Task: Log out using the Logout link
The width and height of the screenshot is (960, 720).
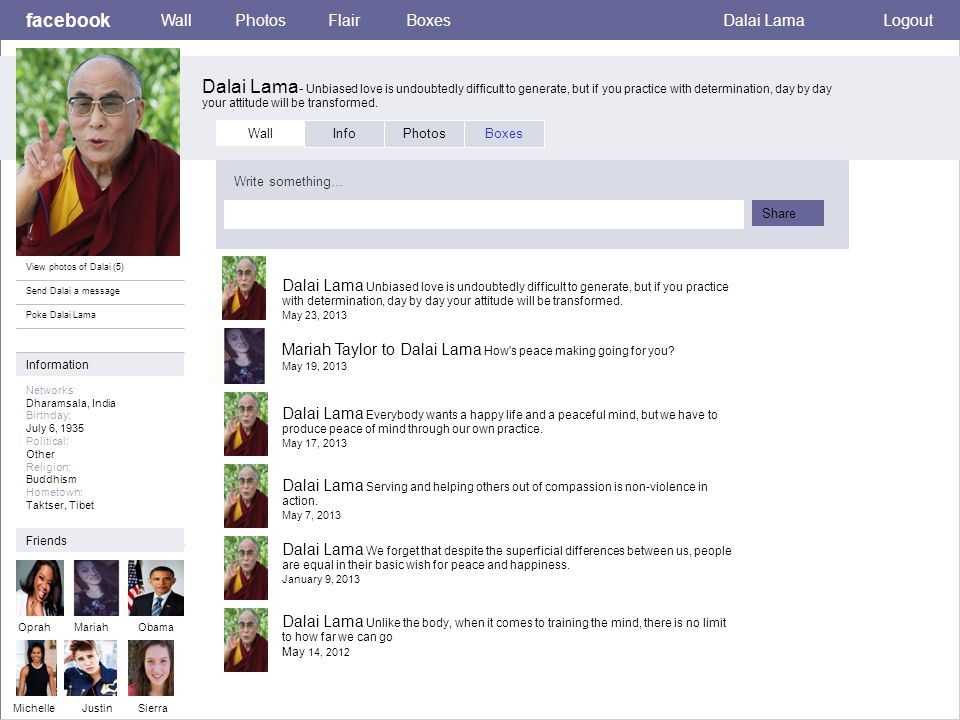Action: click(908, 20)
